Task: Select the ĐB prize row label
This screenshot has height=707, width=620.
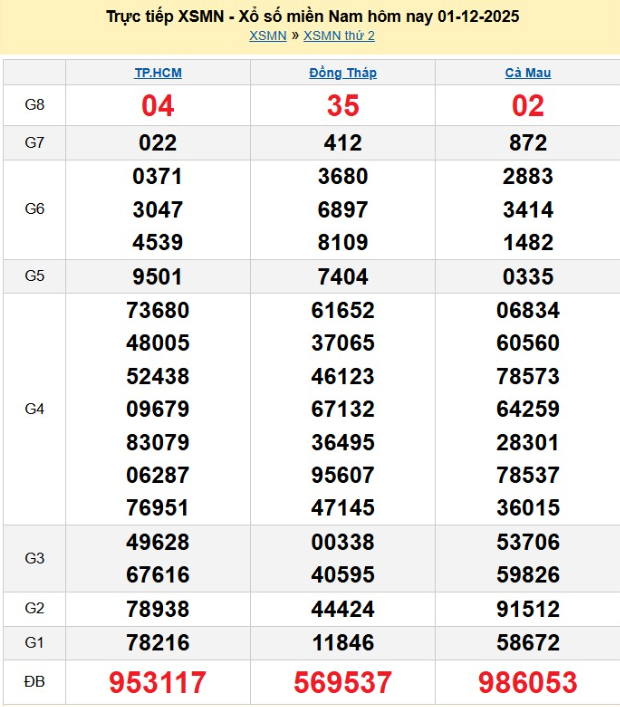Action: (34, 683)
